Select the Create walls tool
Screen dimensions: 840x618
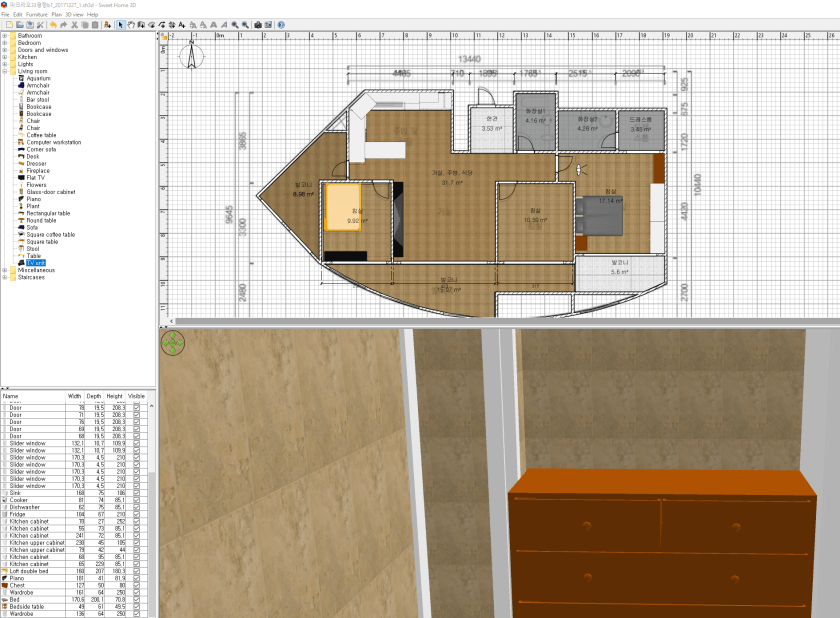tap(142, 25)
